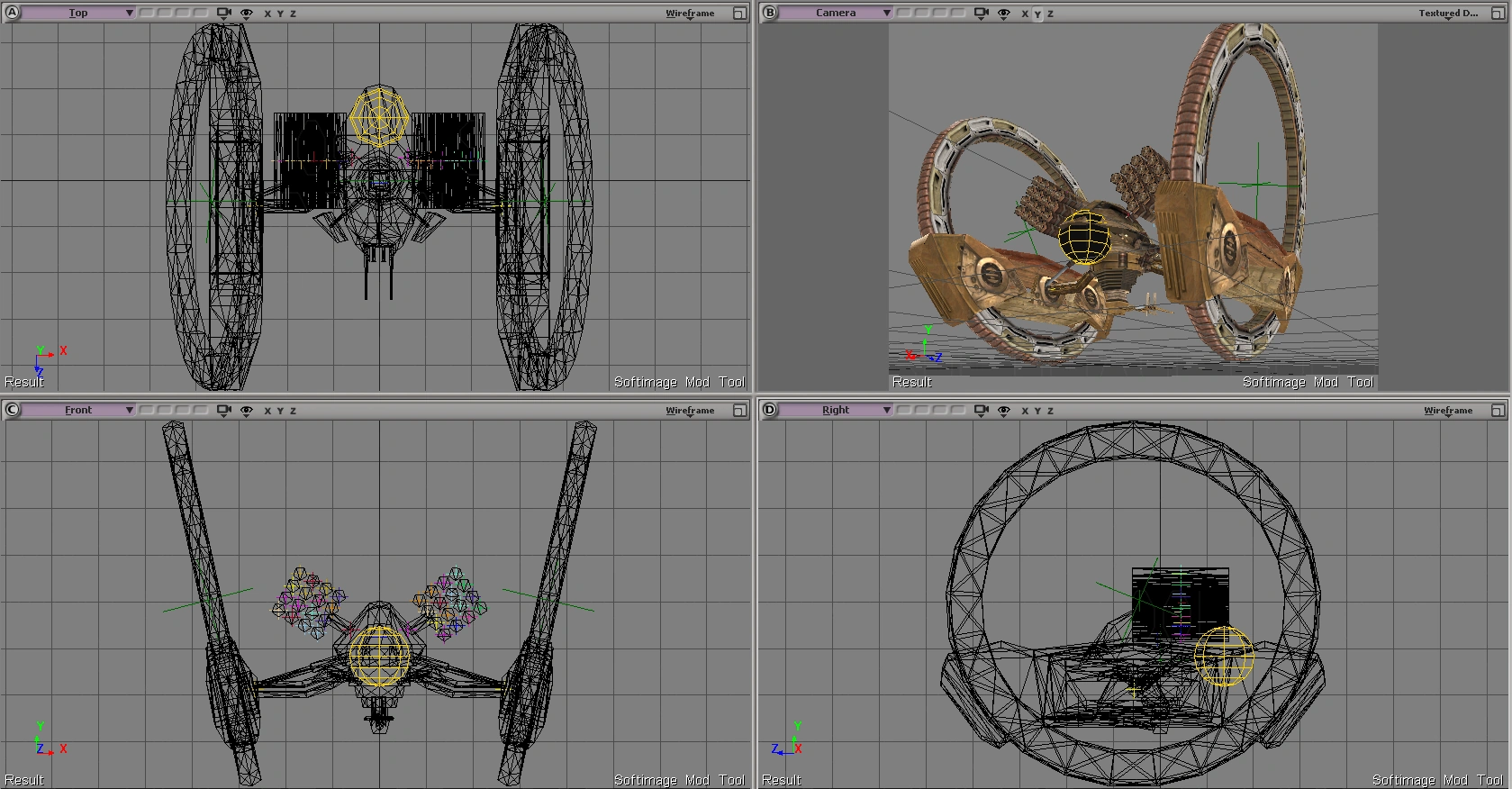The width and height of the screenshot is (1512, 789).
Task: Toggle the Z axis button in Camera viewport
Action: click(1050, 14)
